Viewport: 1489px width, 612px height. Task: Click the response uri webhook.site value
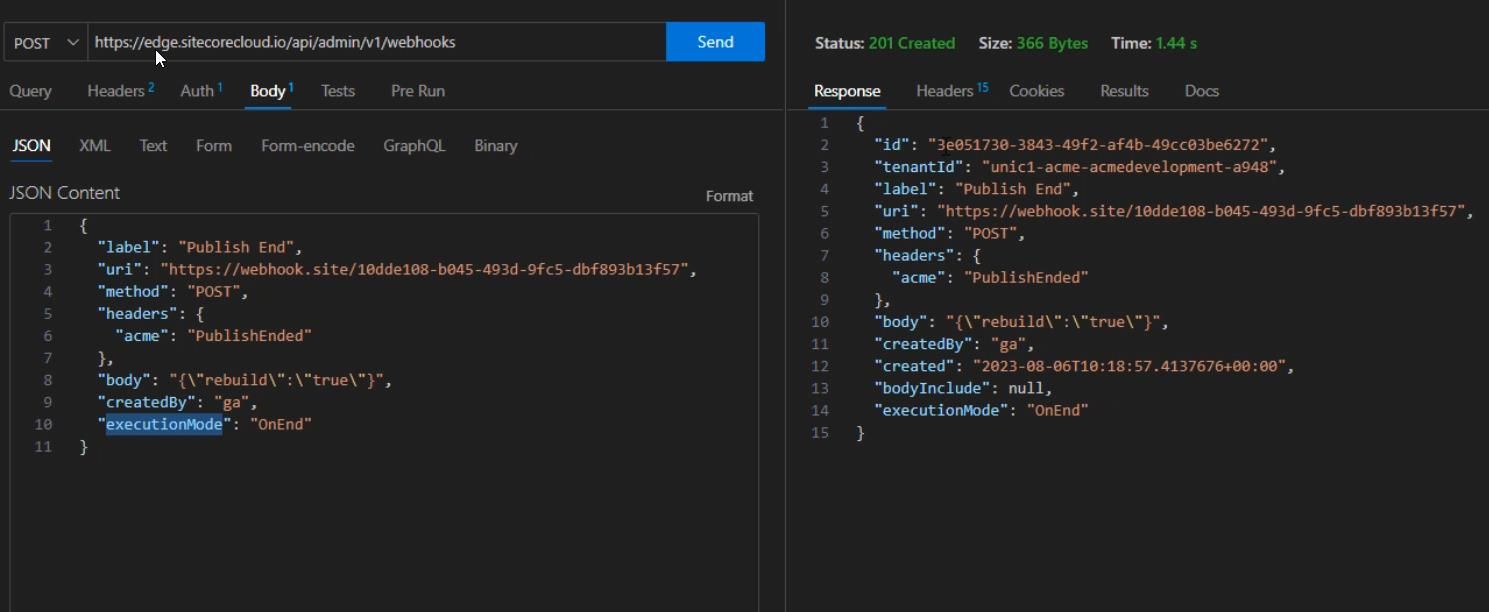pyautogui.click(x=1203, y=211)
